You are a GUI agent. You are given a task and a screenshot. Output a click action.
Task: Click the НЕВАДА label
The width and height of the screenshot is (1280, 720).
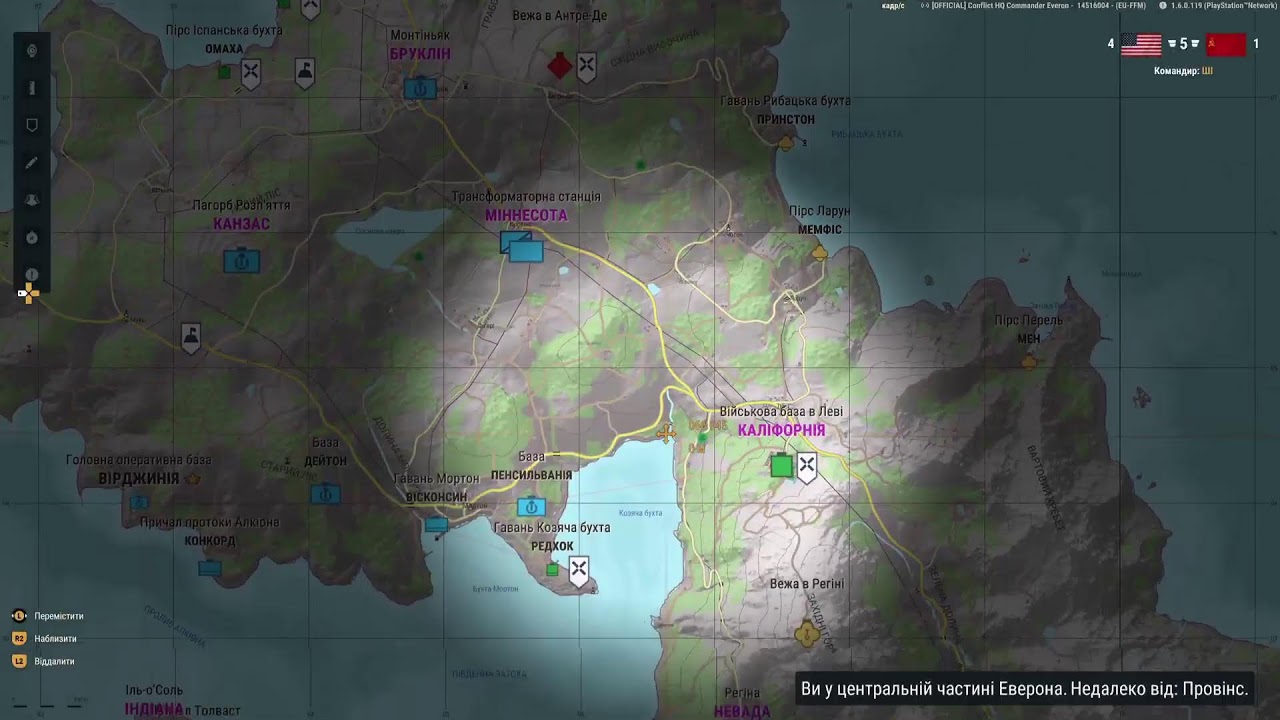pyautogui.click(x=742, y=711)
